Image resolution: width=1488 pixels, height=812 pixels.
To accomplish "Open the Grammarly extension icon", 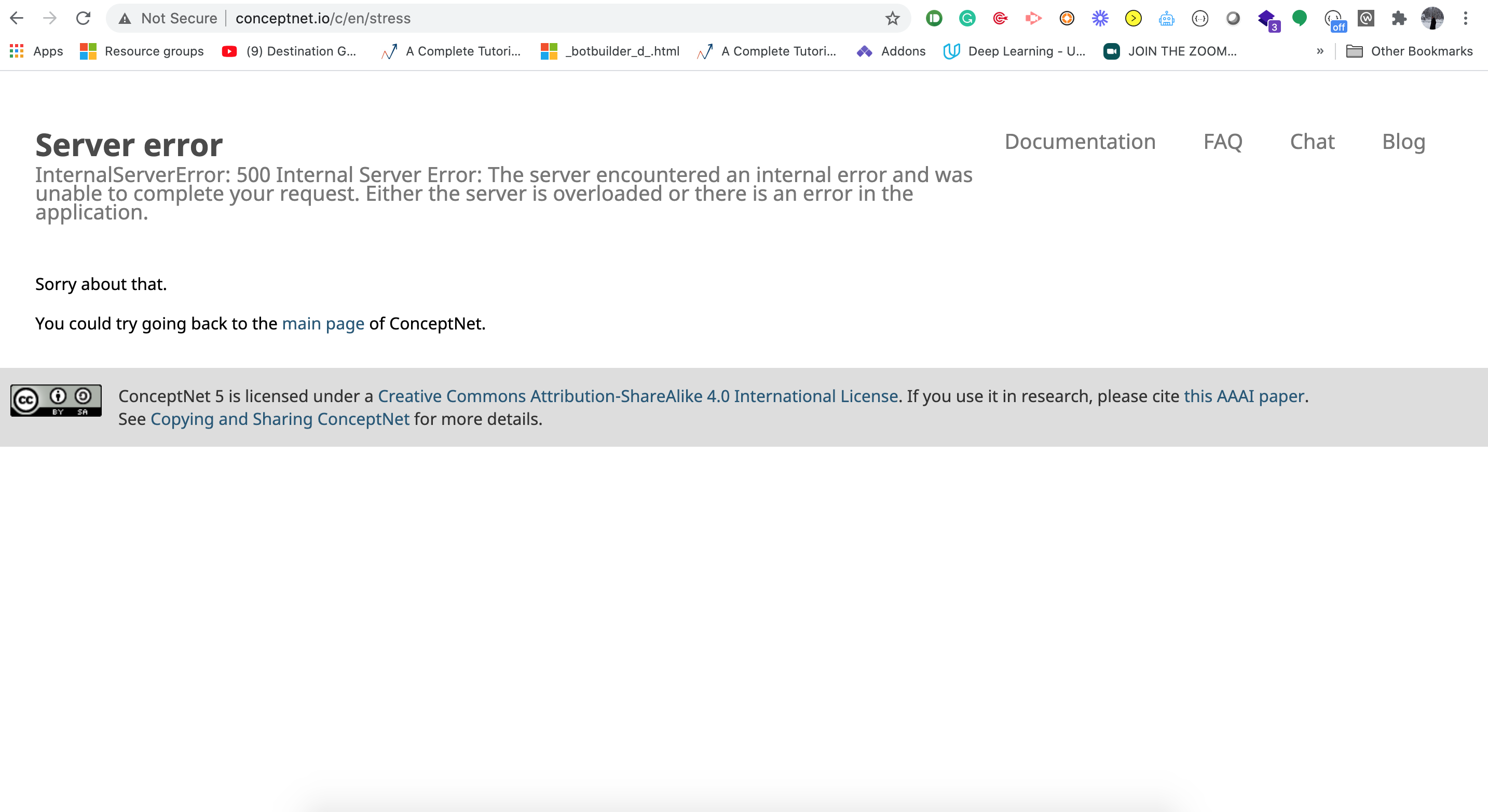I will point(966,18).
